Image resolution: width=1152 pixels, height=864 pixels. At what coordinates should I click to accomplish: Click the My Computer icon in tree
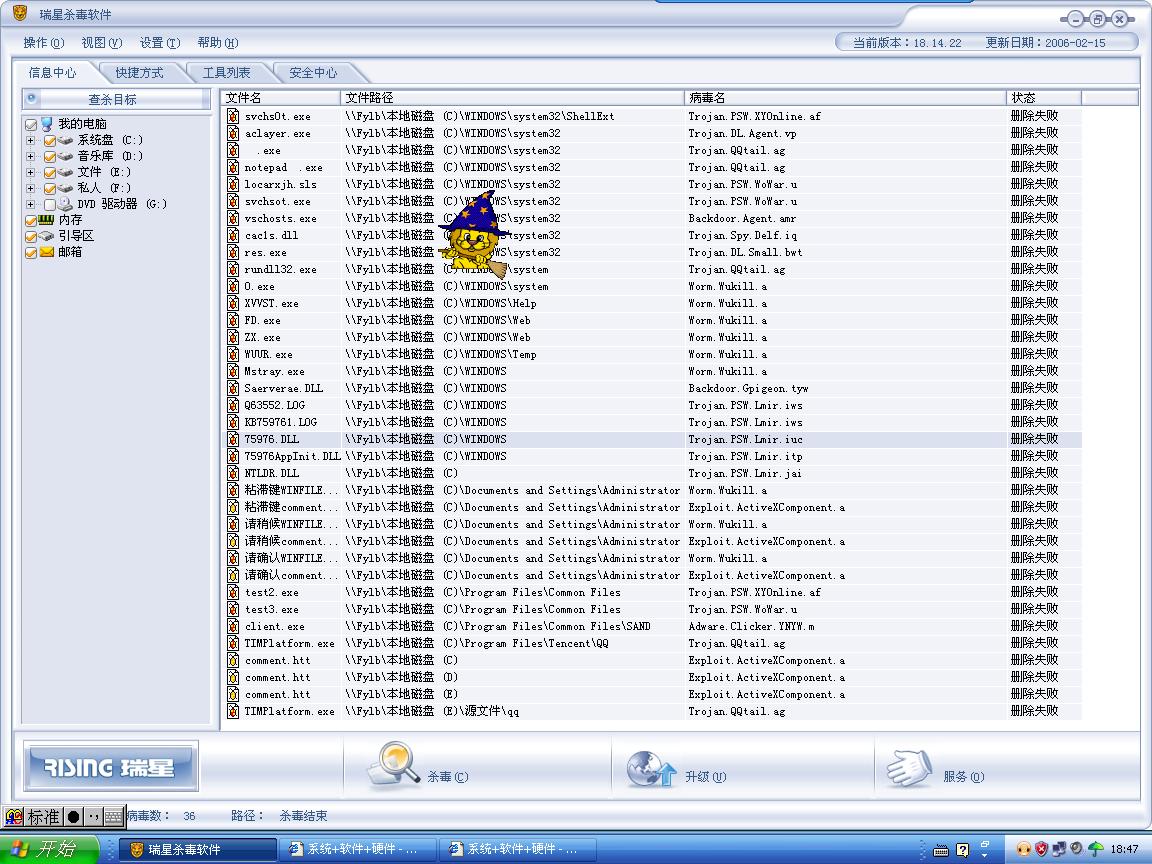click(48, 124)
